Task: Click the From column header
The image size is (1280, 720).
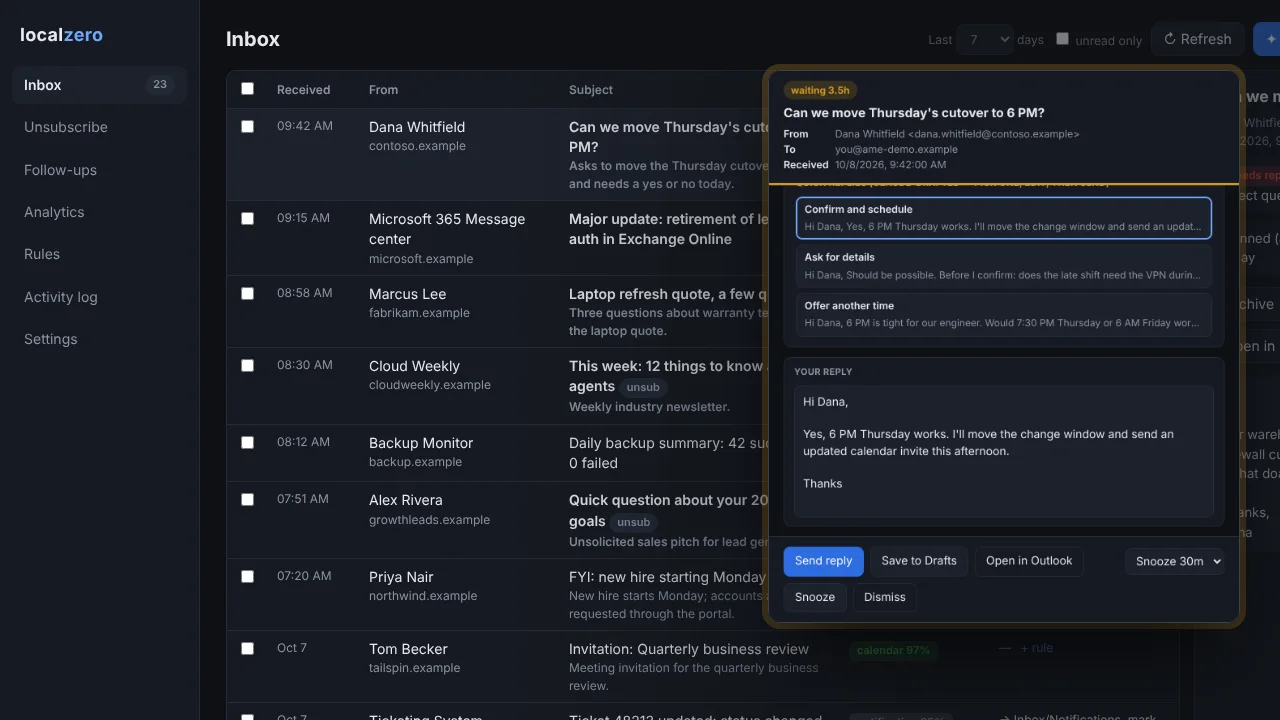Action: click(383, 90)
